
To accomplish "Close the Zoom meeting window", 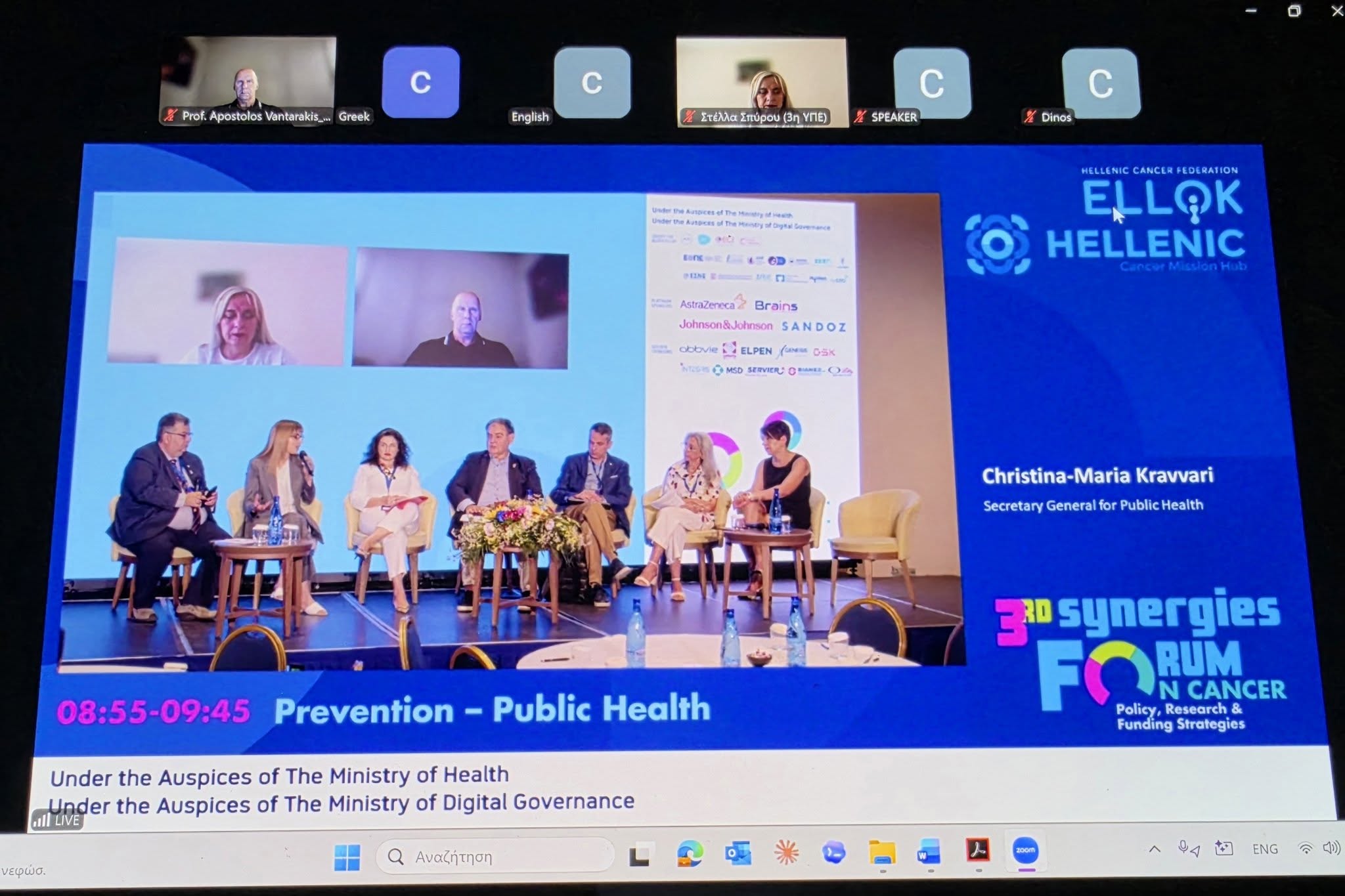I will (1336, 11).
